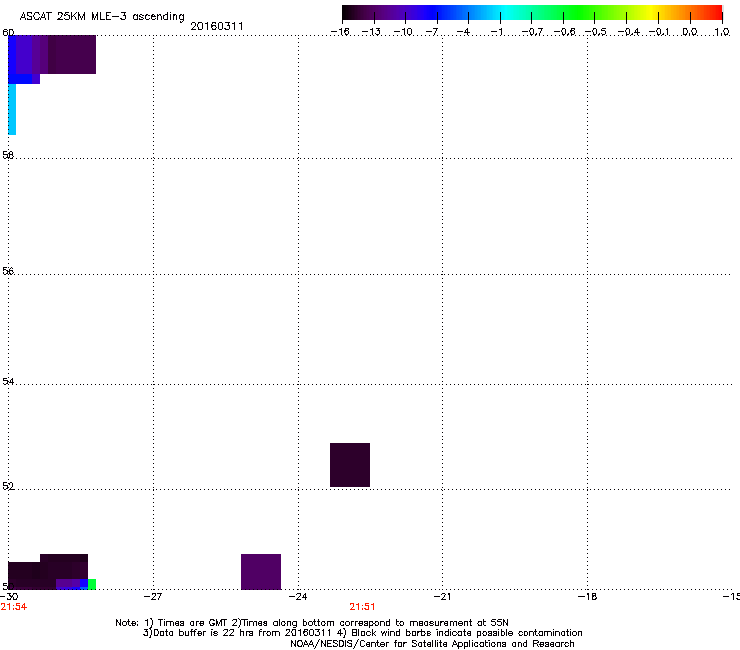The width and height of the screenshot is (740, 650).
Task: Click the small green data cell near latitude 50
Action: click(92, 584)
